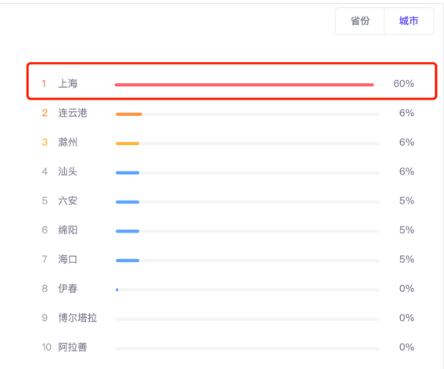Image resolution: width=444 pixels, height=369 pixels.
Task: Click the 5% value for 绵阳
Action: [407, 230]
